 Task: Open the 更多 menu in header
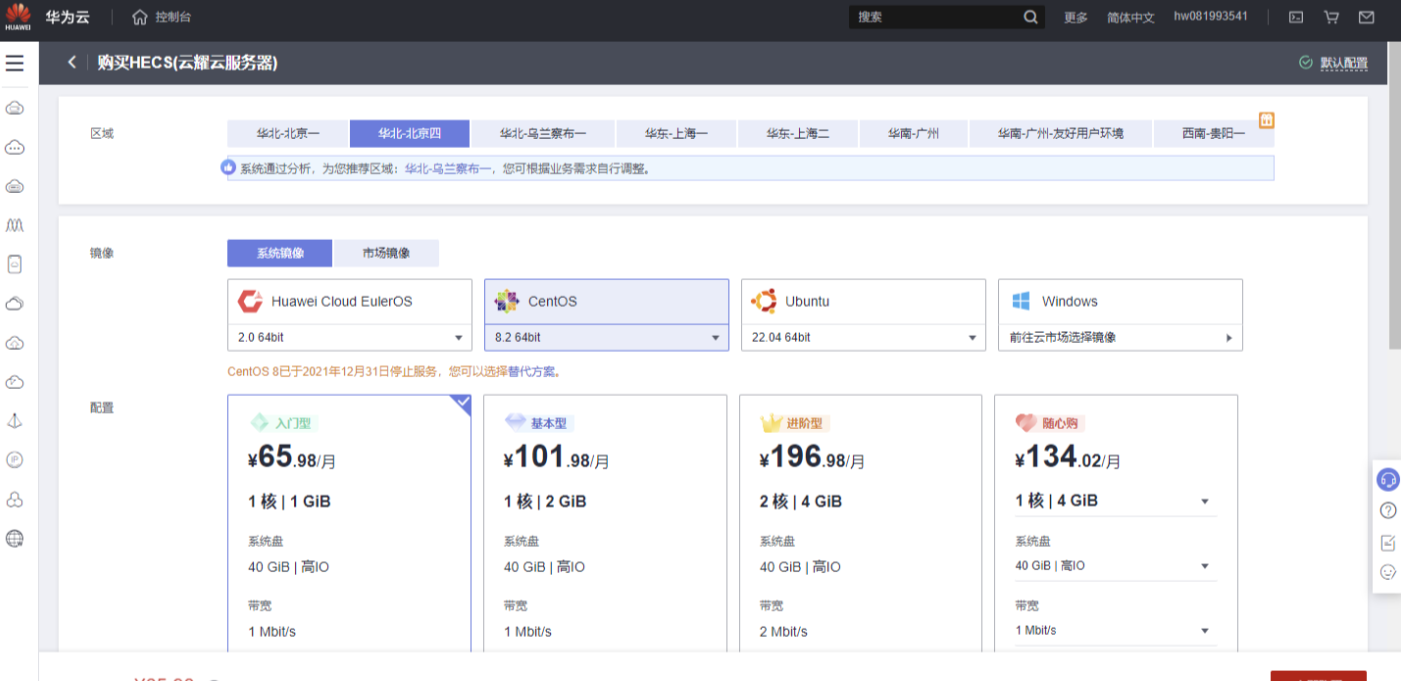1075,17
